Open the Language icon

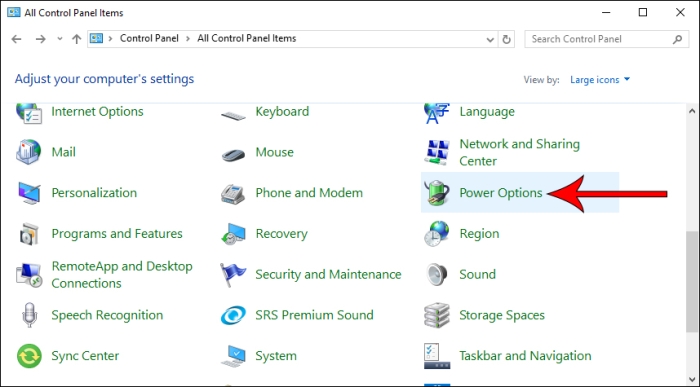[x=436, y=113]
